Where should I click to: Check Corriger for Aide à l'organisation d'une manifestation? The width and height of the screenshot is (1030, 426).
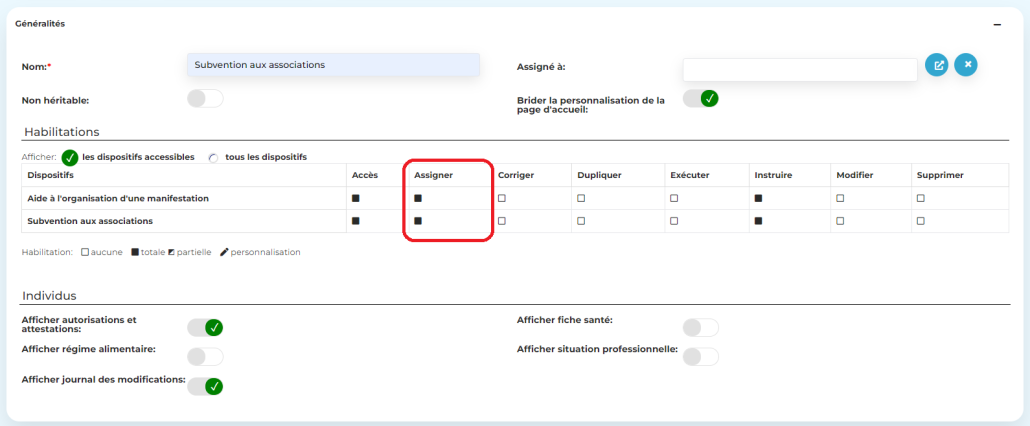click(502, 198)
